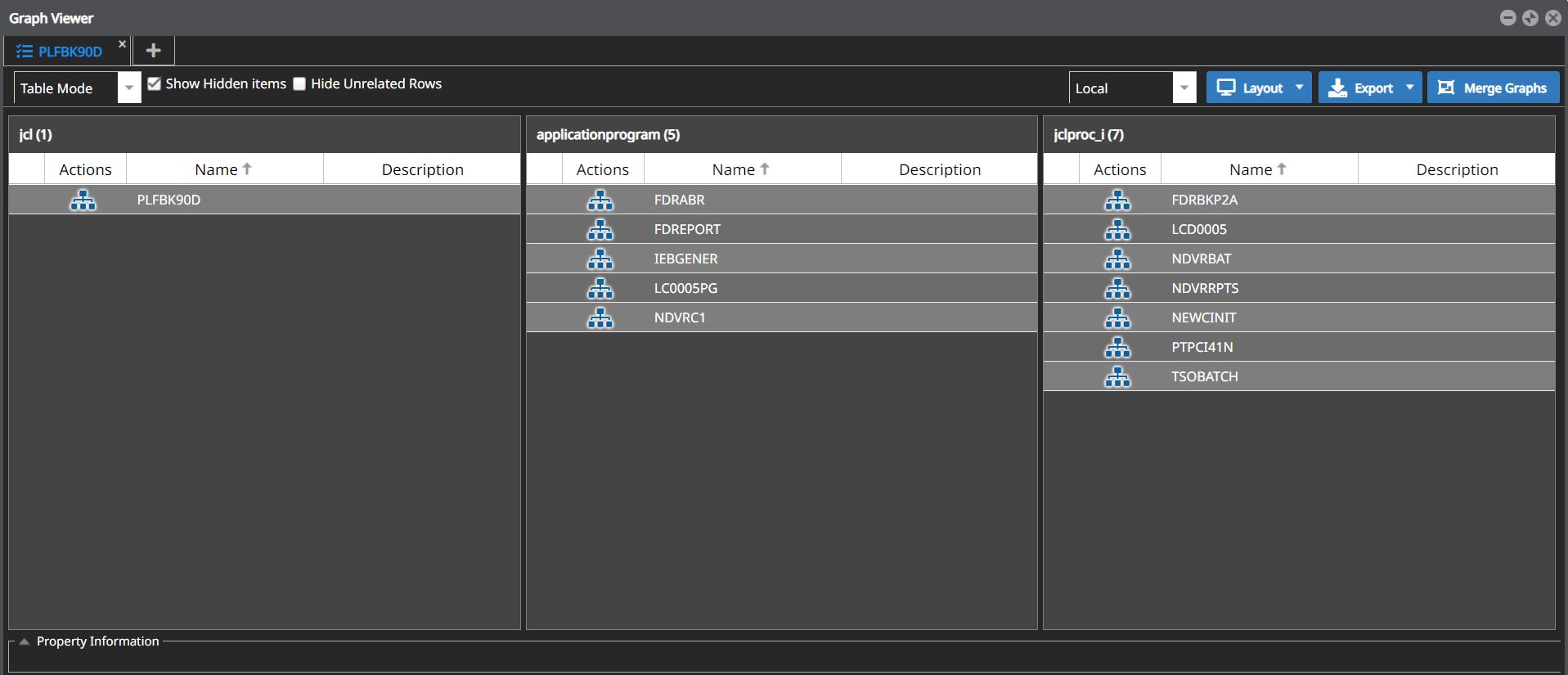The image size is (1568, 675).
Task: Click Description header in jclproc_i table
Action: click(x=1457, y=169)
